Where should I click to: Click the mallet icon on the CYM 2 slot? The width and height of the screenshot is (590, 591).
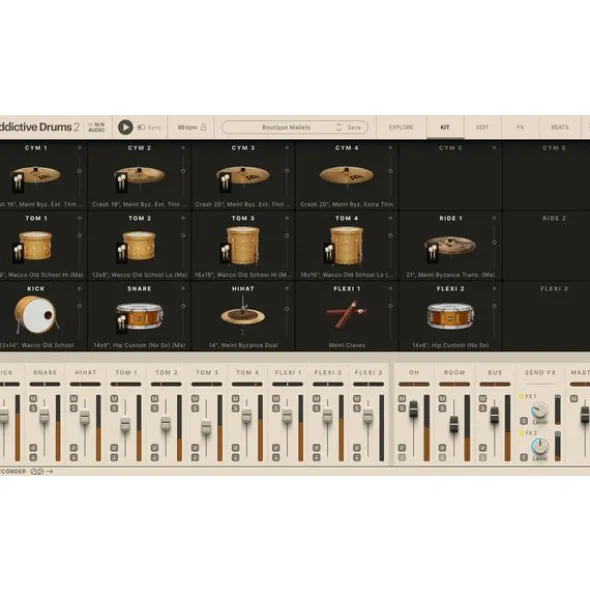(121, 183)
